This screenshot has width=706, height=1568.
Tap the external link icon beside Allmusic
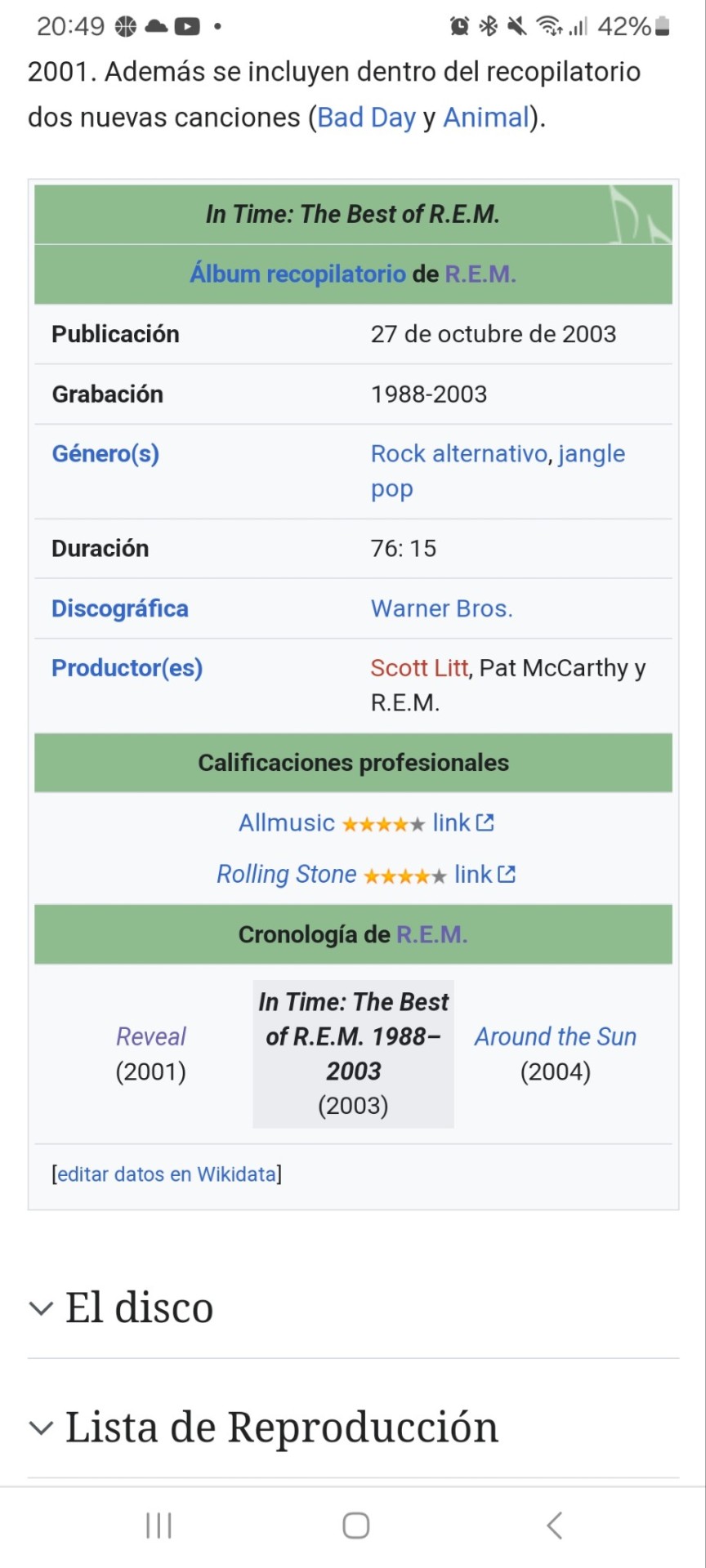point(485,822)
